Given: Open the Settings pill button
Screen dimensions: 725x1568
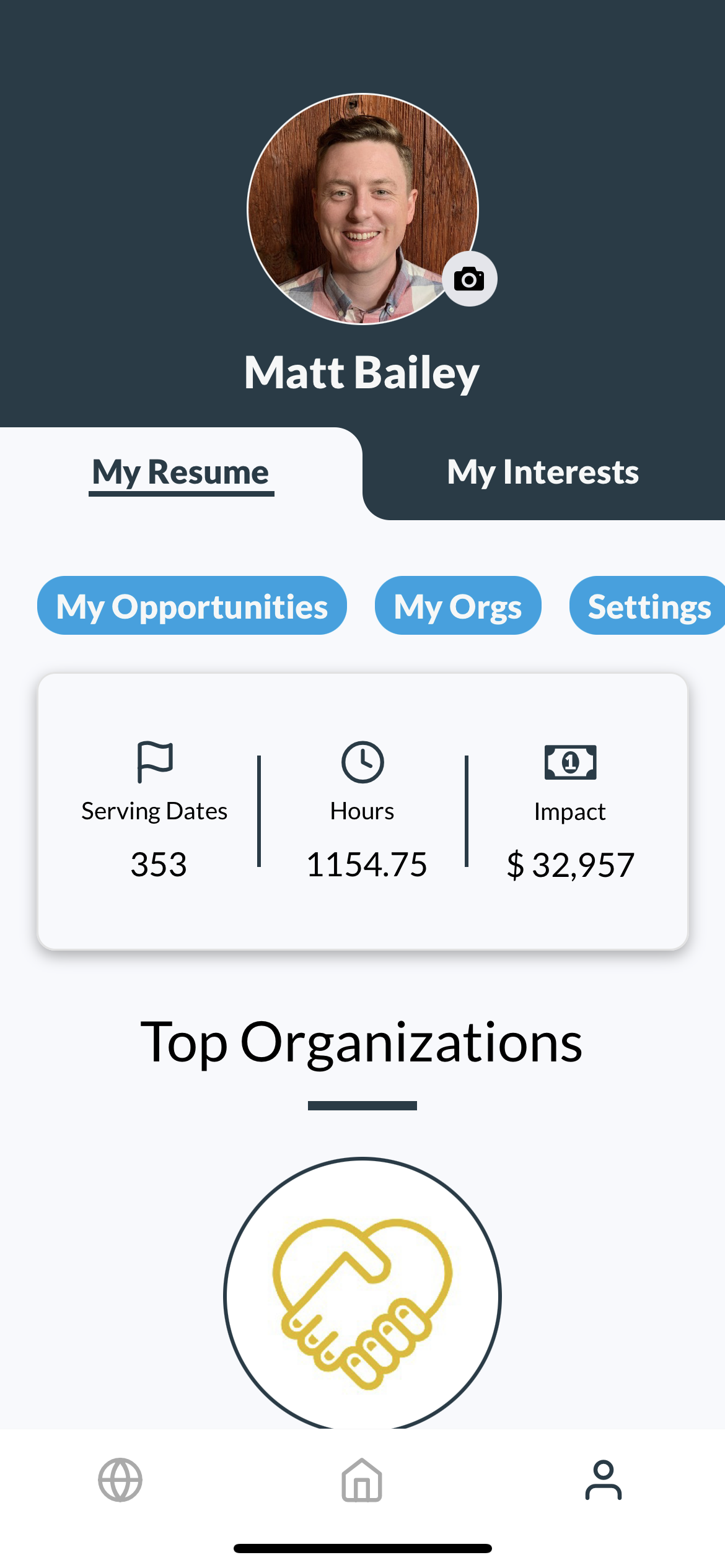Looking at the screenshot, I should pos(648,606).
